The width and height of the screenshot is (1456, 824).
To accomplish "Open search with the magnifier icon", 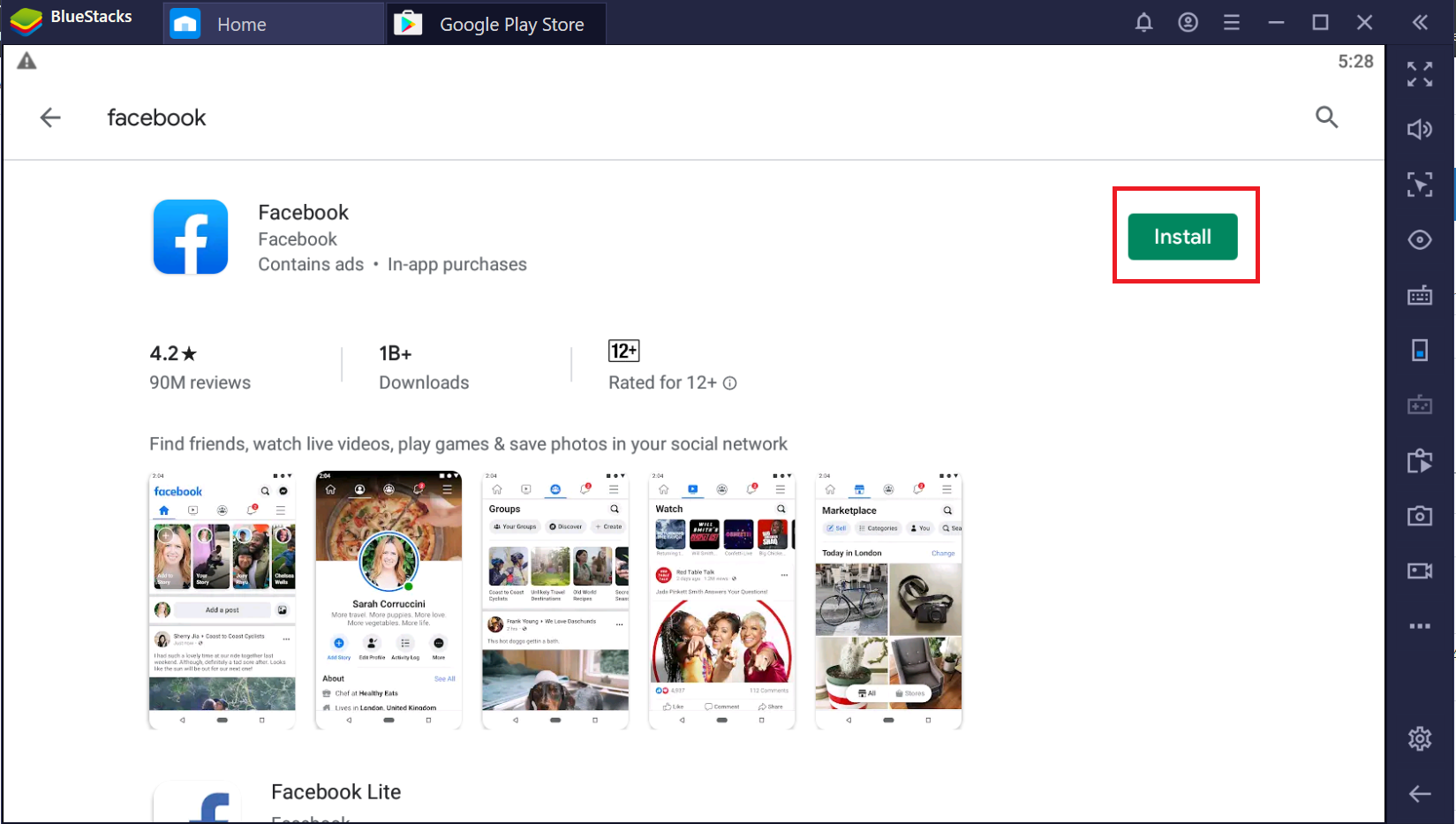I will click(1326, 117).
